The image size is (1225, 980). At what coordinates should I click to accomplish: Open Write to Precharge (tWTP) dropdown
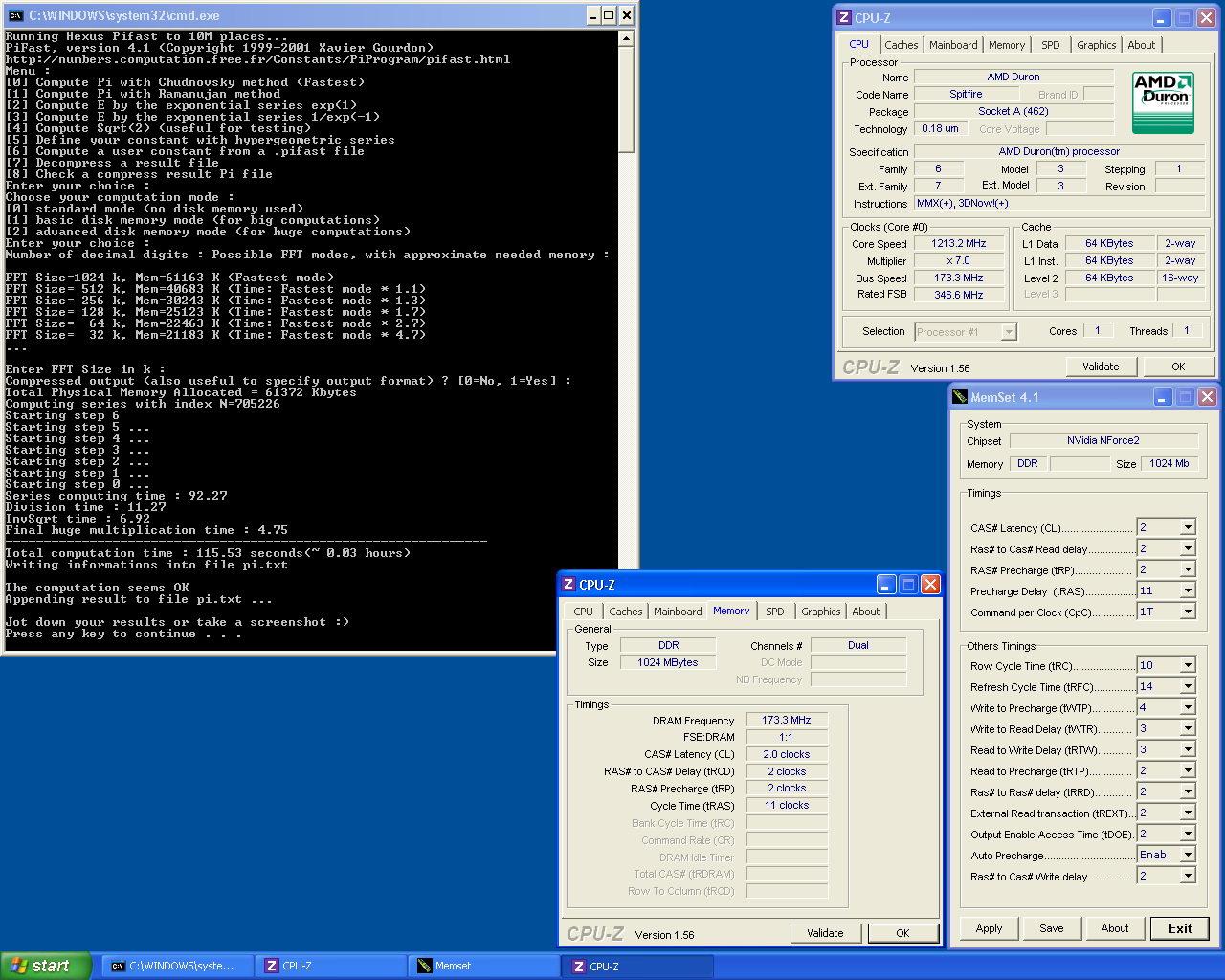pos(1188,707)
